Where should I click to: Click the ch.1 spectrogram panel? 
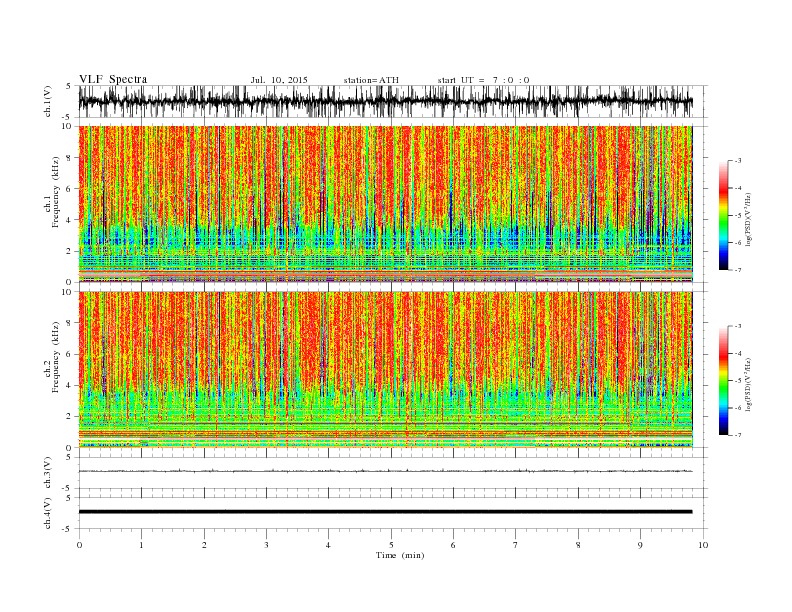pyautogui.click(x=385, y=204)
